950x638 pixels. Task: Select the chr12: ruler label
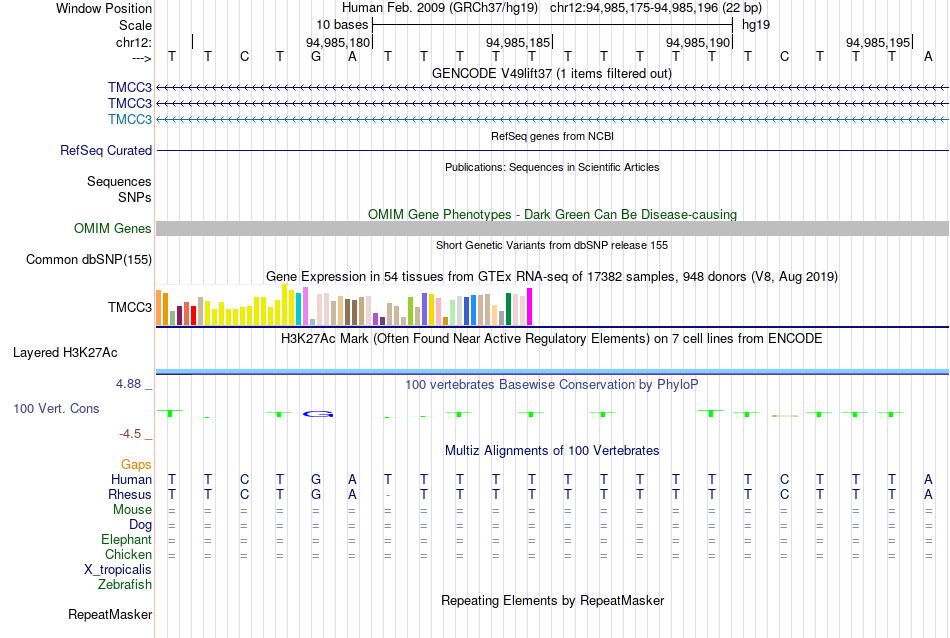[x=134, y=42]
